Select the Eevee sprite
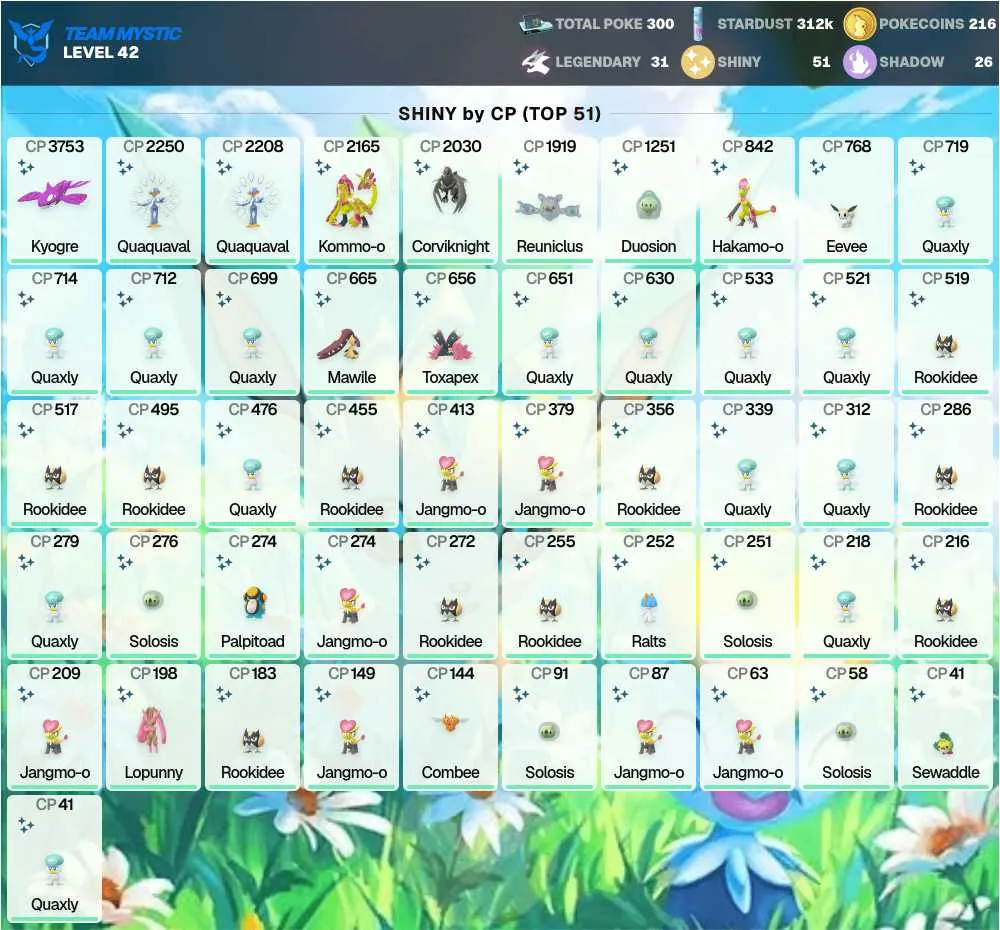1000x930 pixels. tap(846, 215)
